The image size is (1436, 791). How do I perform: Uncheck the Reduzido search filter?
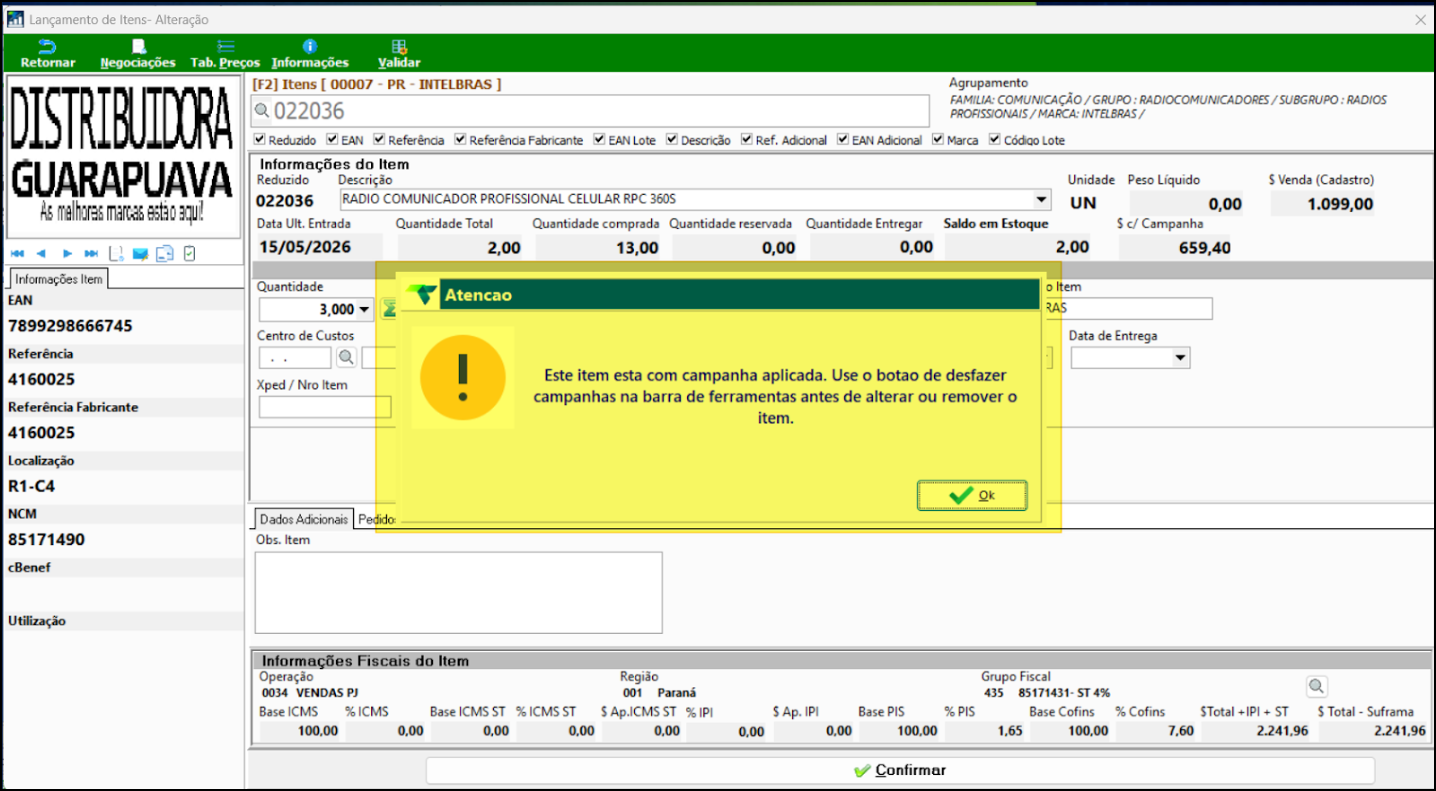pyautogui.click(x=260, y=140)
